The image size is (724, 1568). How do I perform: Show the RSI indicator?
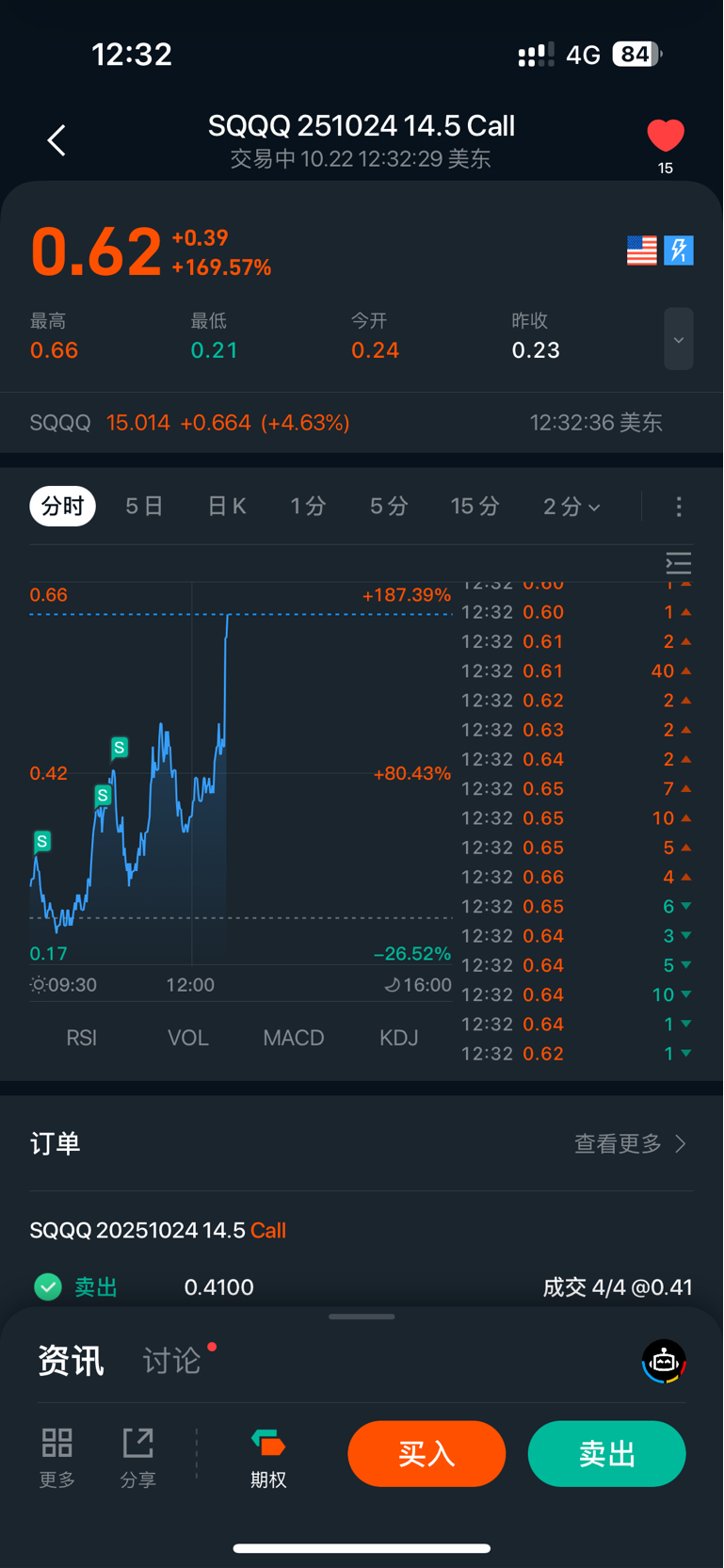[82, 1038]
